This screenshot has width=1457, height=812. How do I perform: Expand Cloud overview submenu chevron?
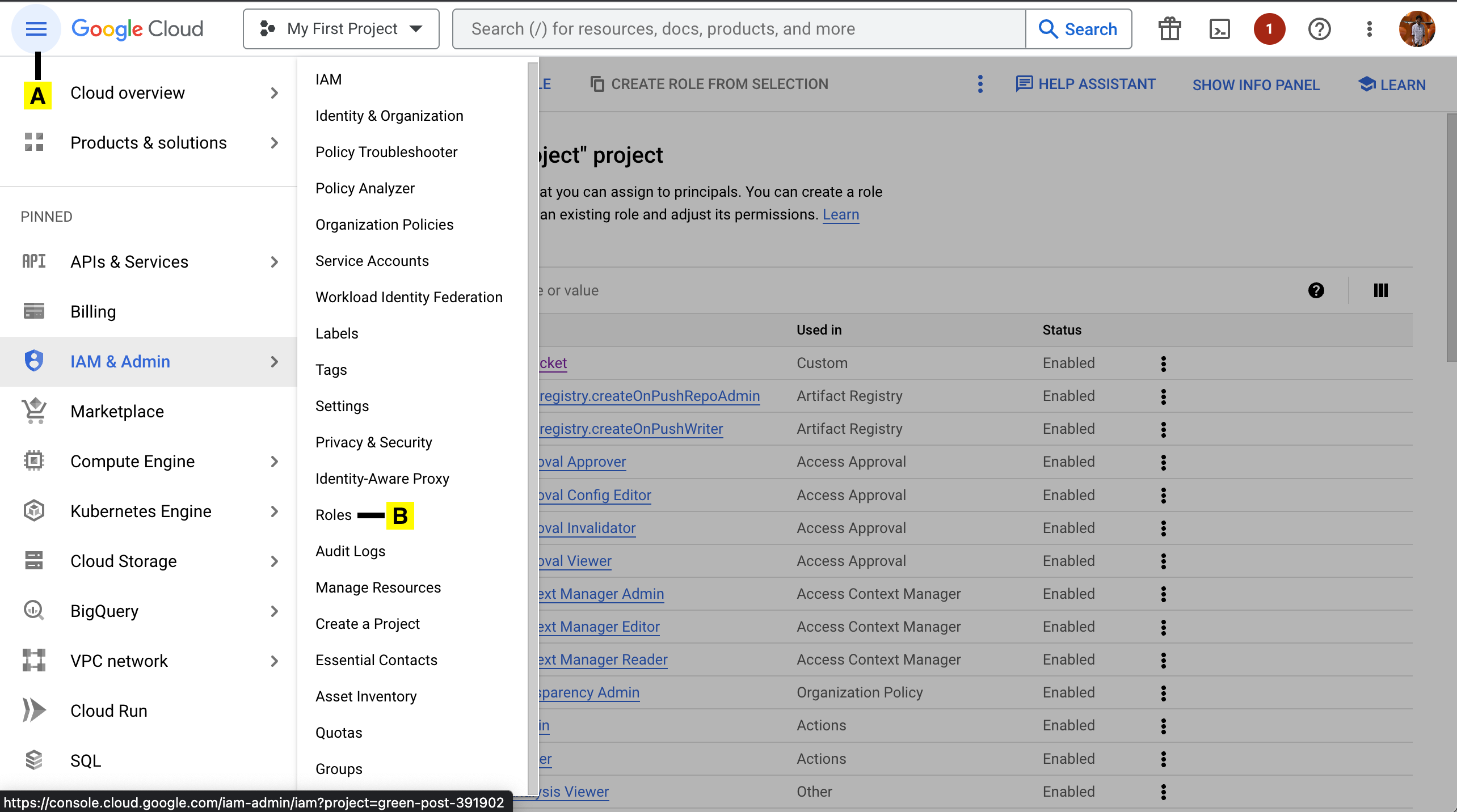click(274, 93)
